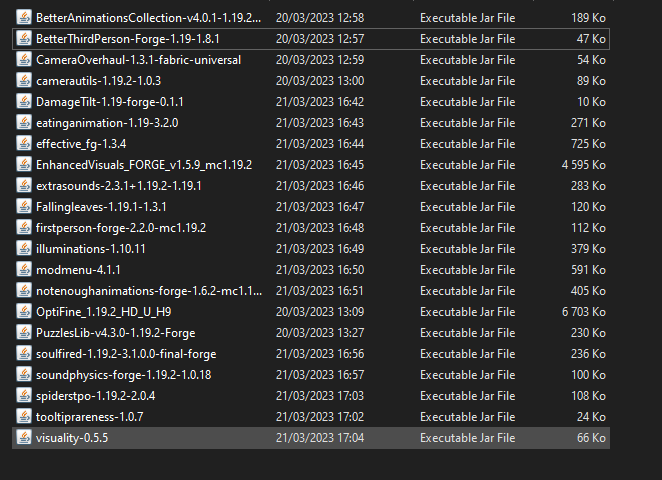
Task: Select file Fallingleaves-1.19.1-1.3.1
Action: point(101,207)
